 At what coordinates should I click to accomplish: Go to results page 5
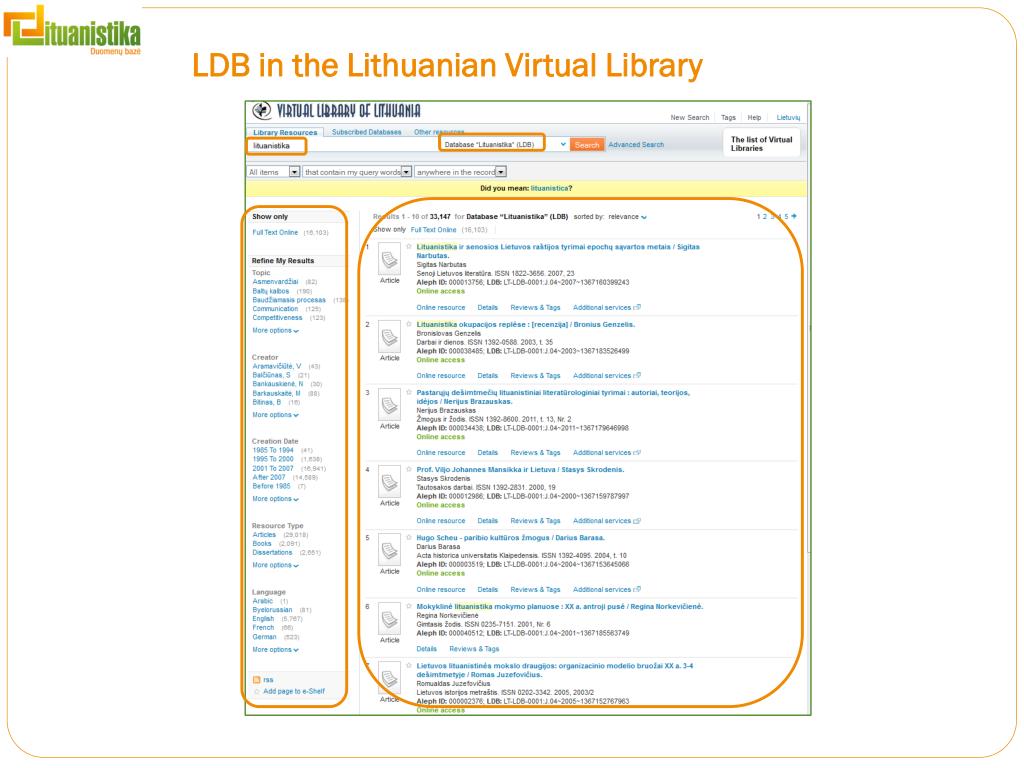click(786, 217)
